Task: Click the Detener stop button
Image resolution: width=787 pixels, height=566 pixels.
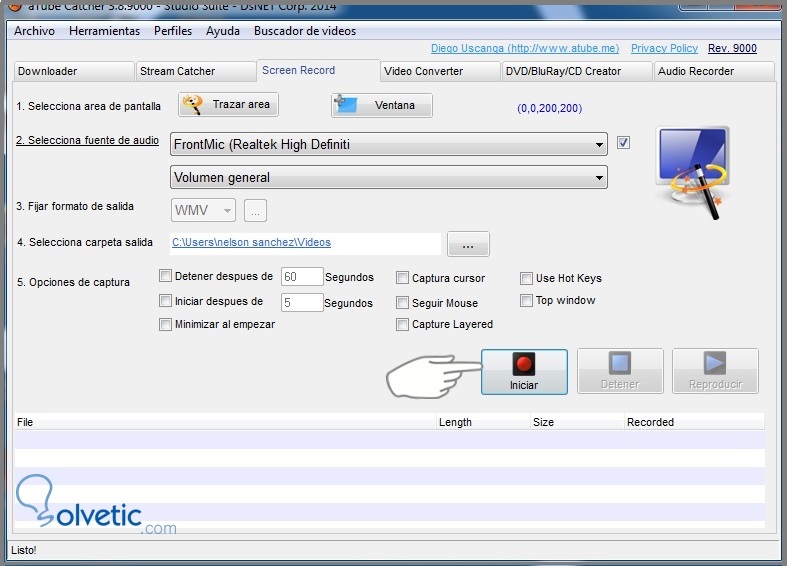Action: [620, 371]
